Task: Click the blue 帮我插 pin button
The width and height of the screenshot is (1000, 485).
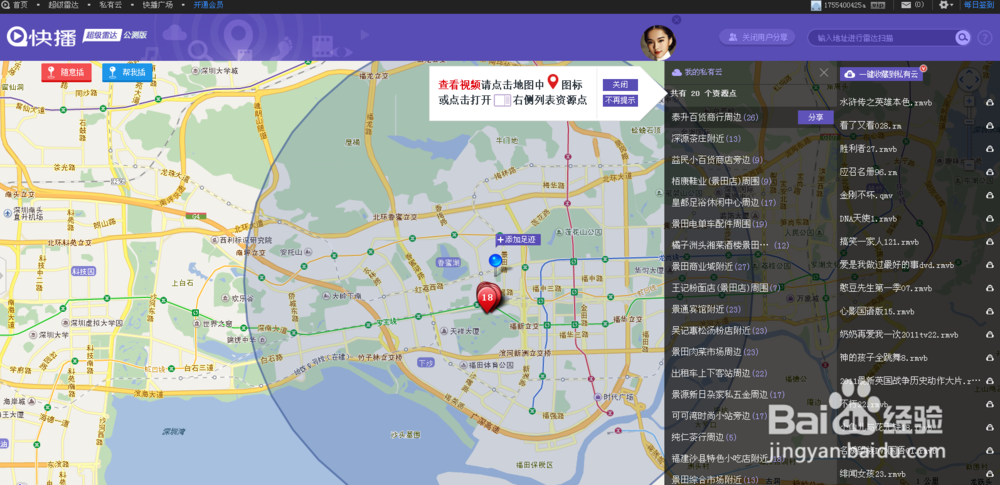Action: coord(127,72)
